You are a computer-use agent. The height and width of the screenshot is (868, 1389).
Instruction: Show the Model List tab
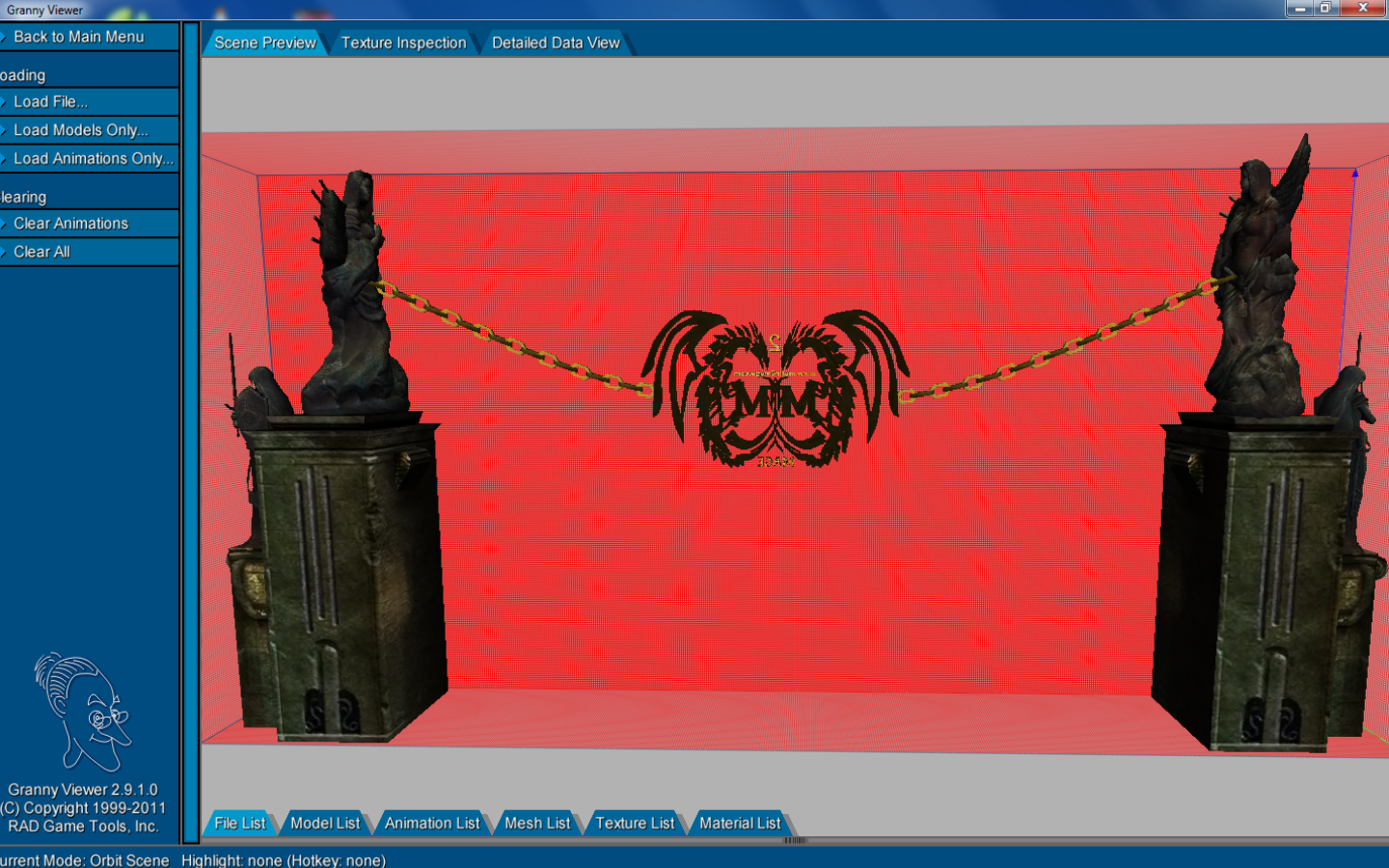pyautogui.click(x=325, y=823)
